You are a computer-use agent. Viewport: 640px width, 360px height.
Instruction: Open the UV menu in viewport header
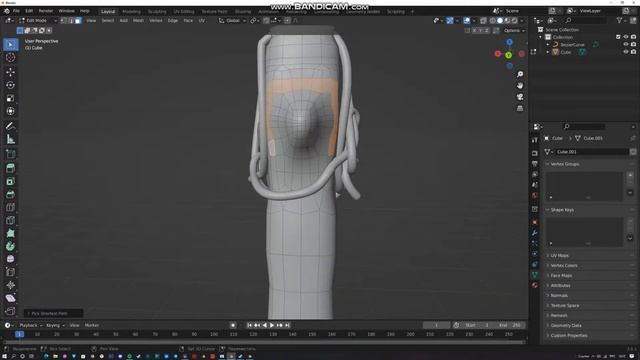(x=202, y=20)
